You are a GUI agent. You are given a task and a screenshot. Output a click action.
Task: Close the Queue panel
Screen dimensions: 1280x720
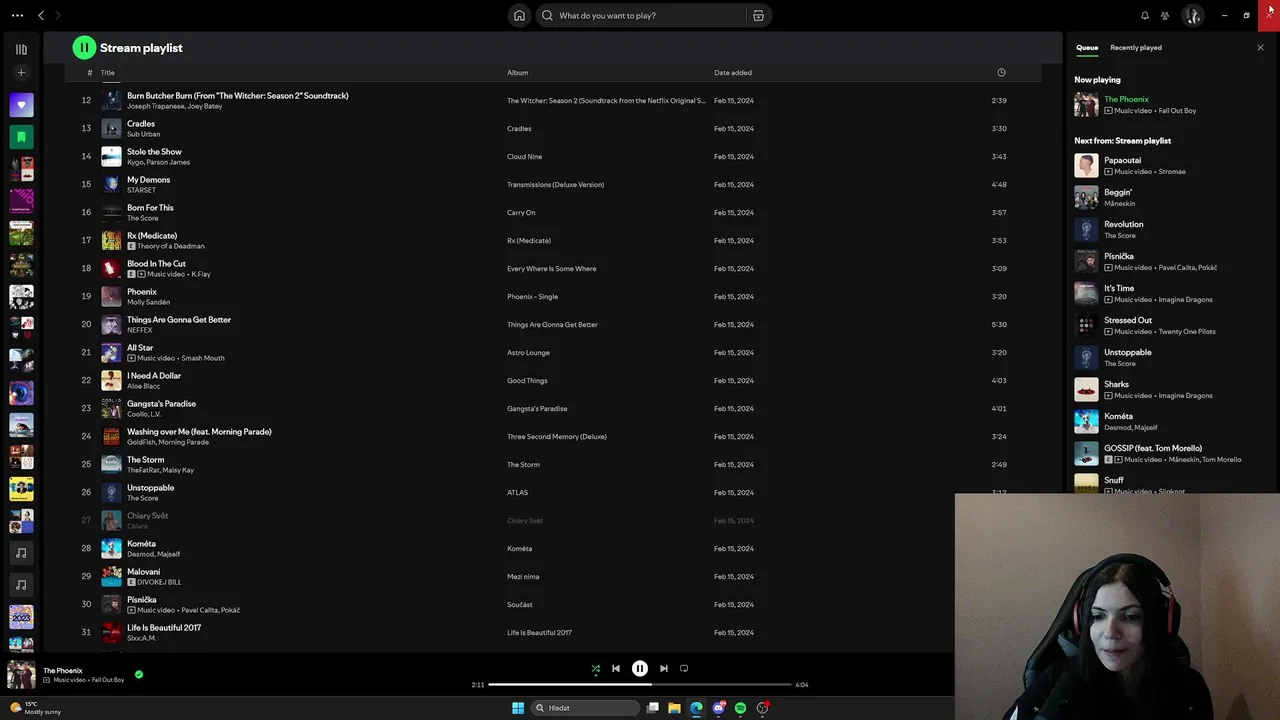click(1260, 48)
